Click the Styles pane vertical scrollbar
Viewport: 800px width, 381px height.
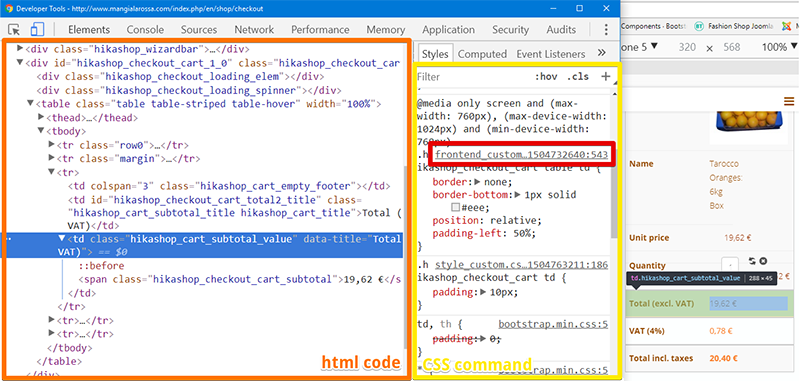(x=614, y=194)
